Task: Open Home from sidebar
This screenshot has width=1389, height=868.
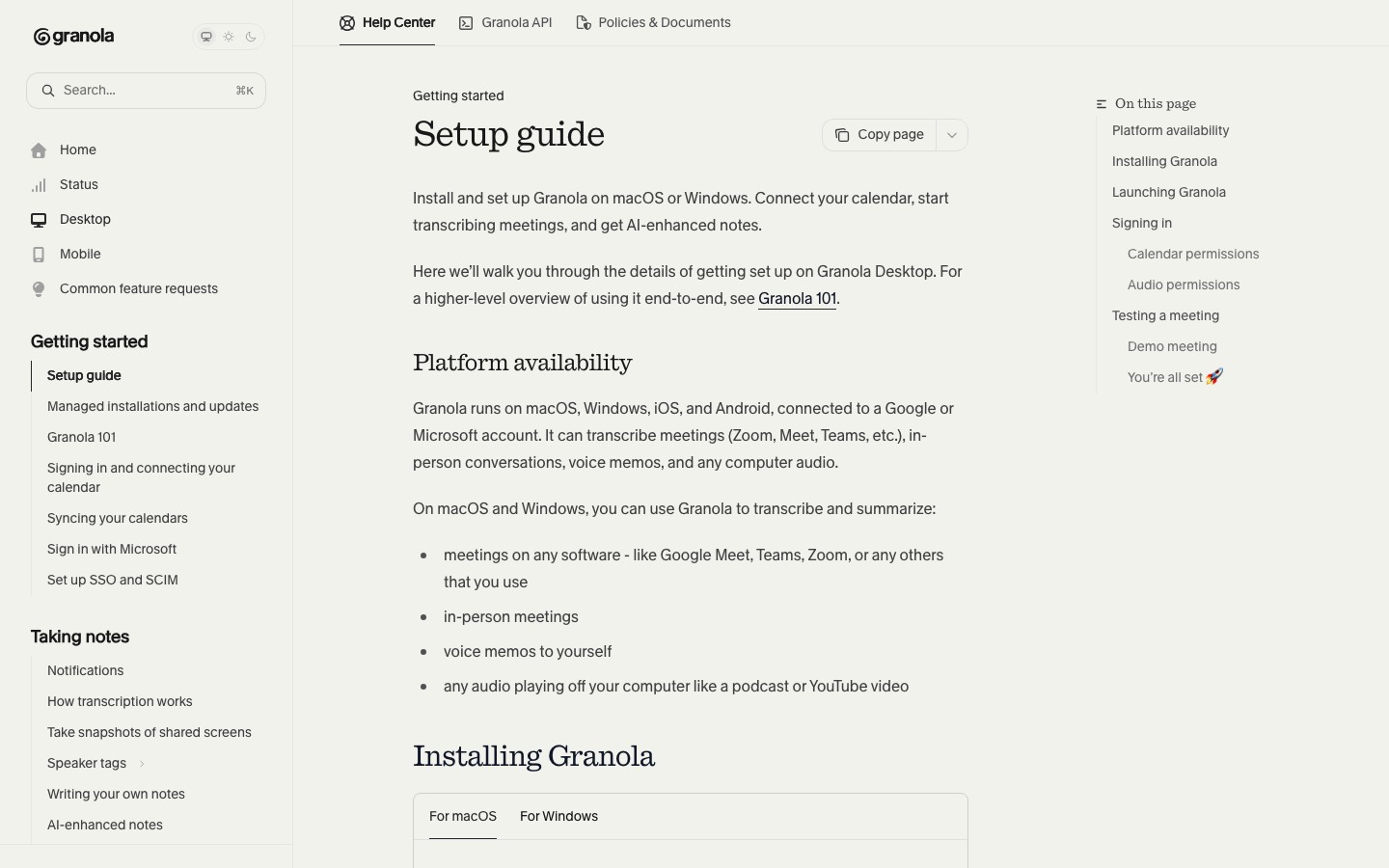Action: point(77,150)
